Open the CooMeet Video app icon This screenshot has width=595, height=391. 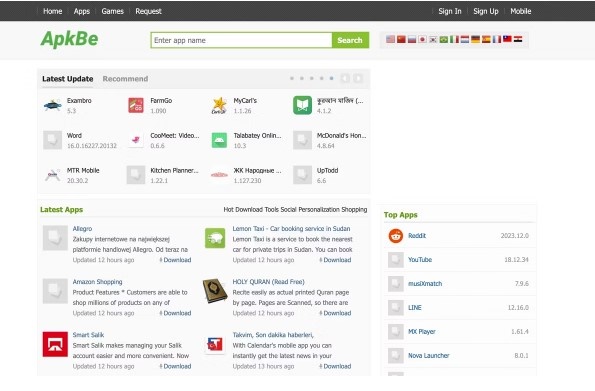pos(136,140)
